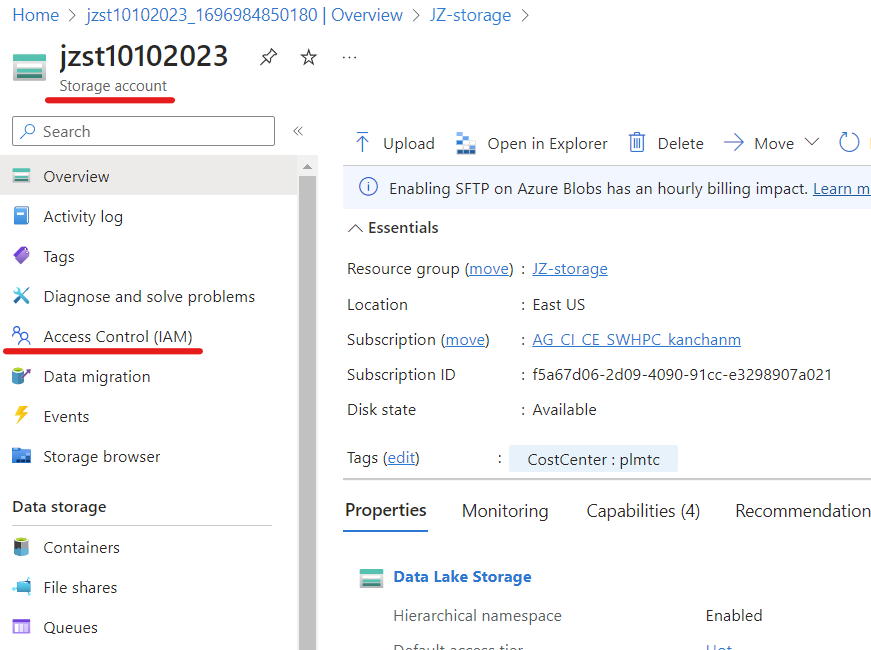This screenshot has width=871, height=650.
Task: Switch to the Monitoring tab
Action: tap(505, 511)
